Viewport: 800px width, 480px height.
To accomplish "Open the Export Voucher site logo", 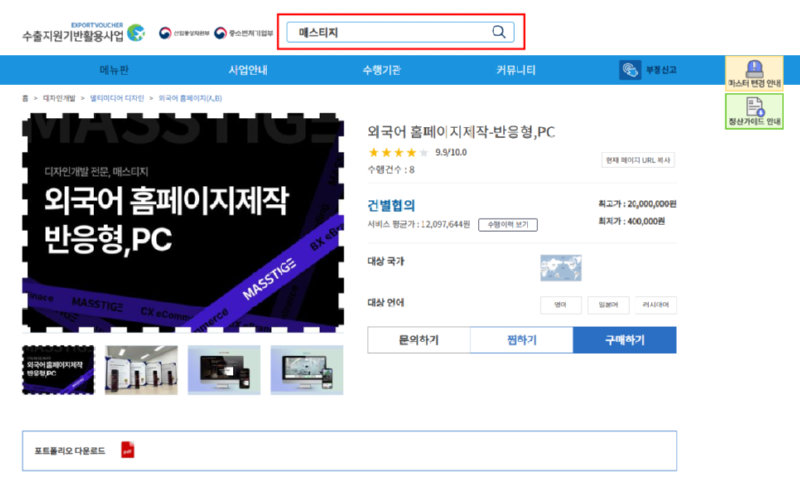I will pos(83,32).
